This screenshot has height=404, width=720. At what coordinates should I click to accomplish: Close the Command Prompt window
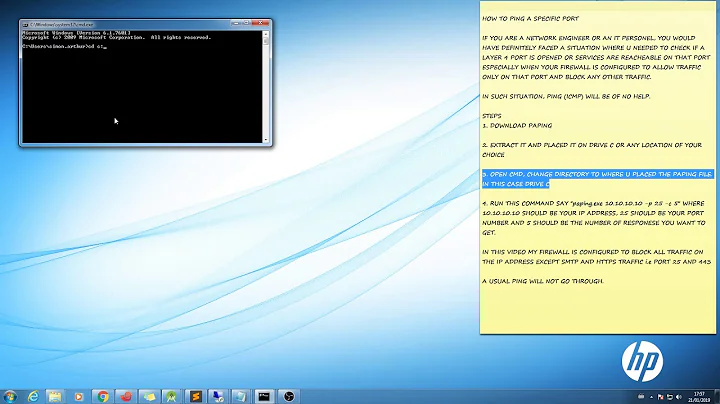[261, 23]
